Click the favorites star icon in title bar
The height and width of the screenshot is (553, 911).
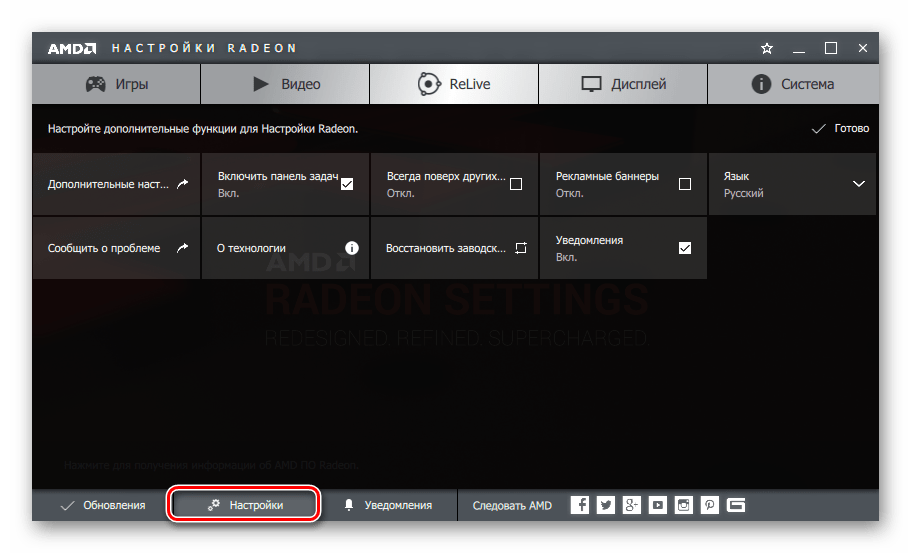coord(767,49)
